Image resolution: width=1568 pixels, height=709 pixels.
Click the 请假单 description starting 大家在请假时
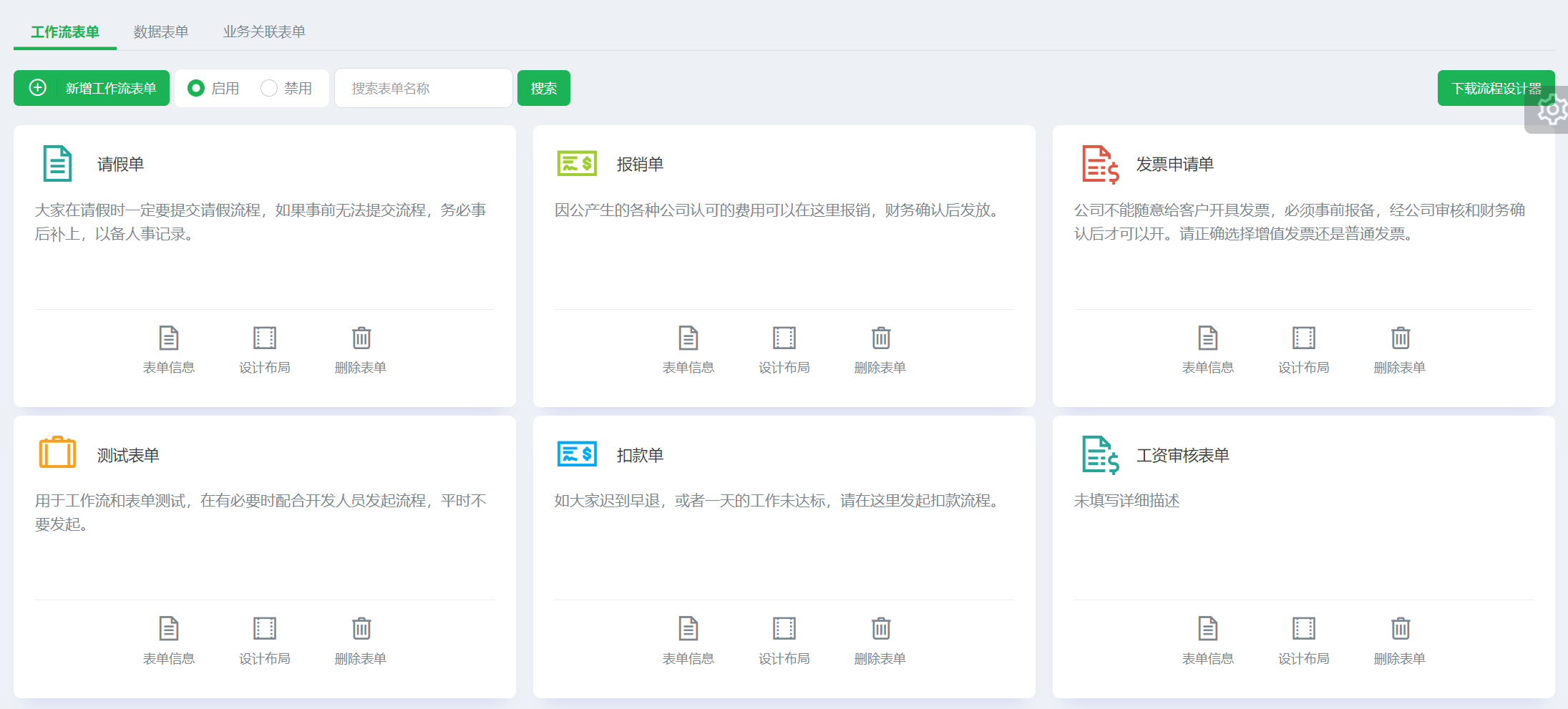[x=260, y=222]
